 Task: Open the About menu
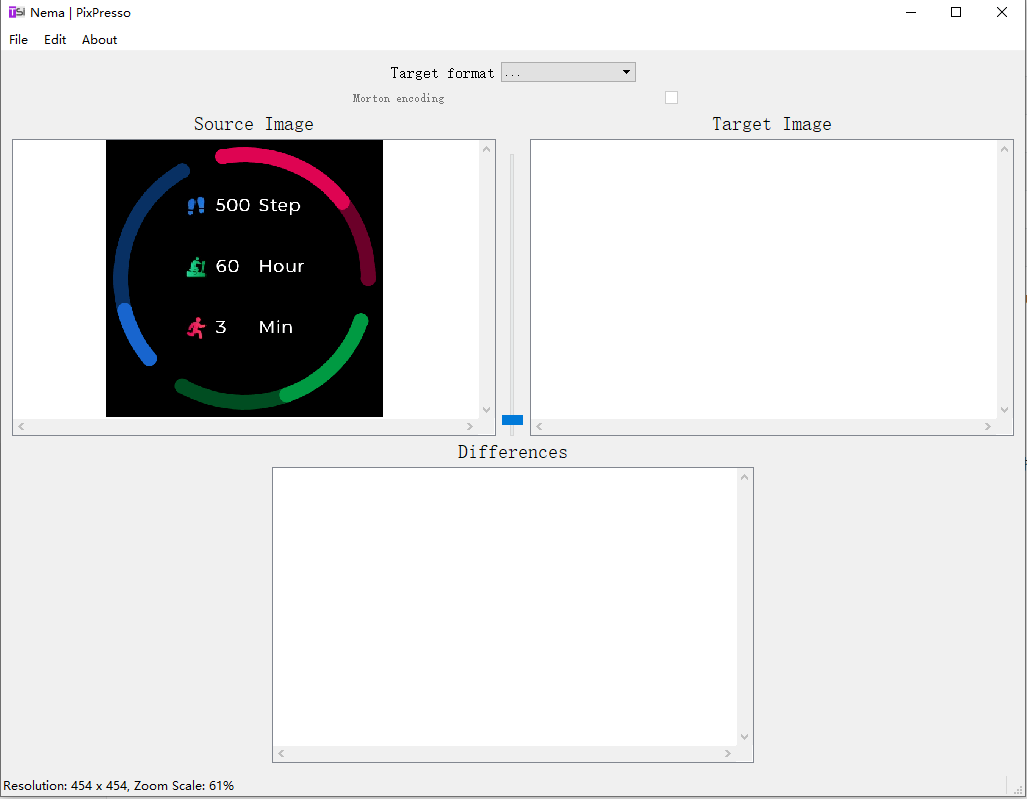[x=100, y=39]
